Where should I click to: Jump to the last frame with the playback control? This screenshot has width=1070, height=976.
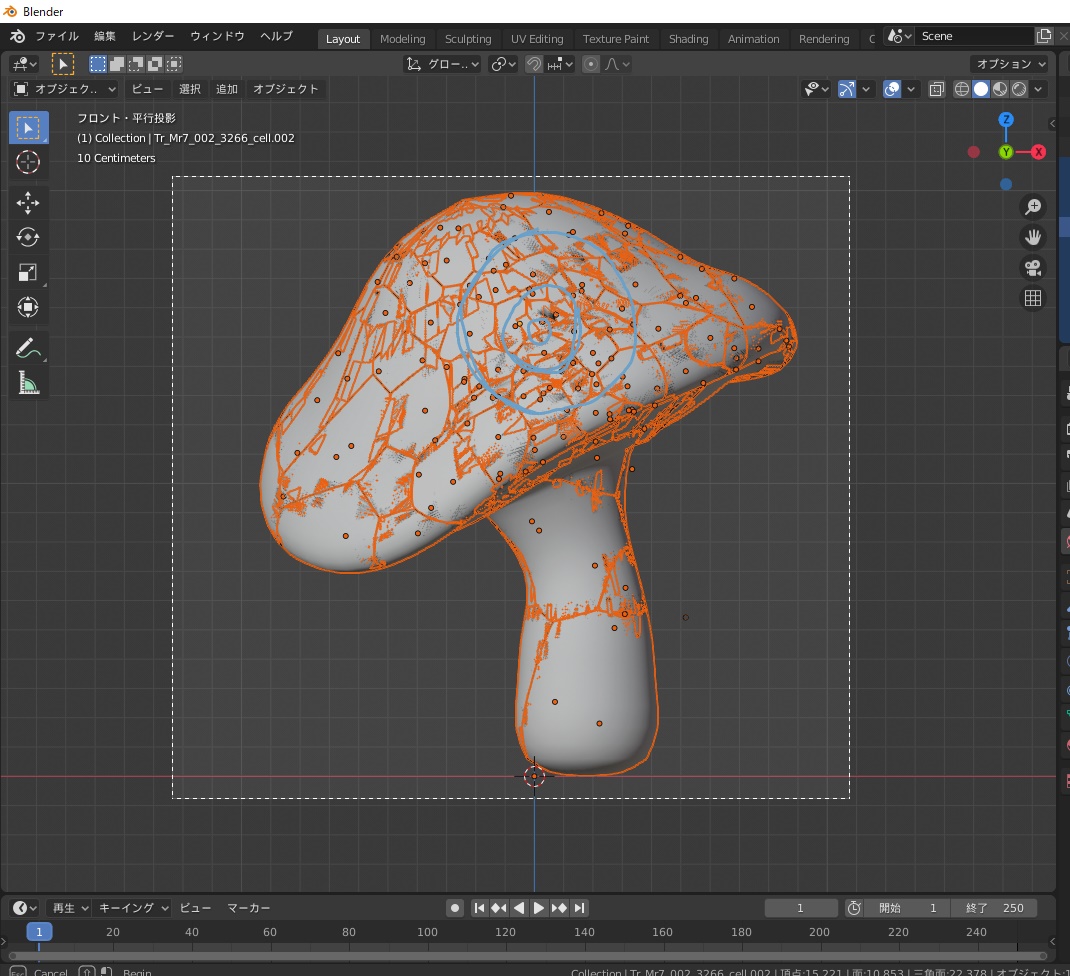tap(580, 907)
